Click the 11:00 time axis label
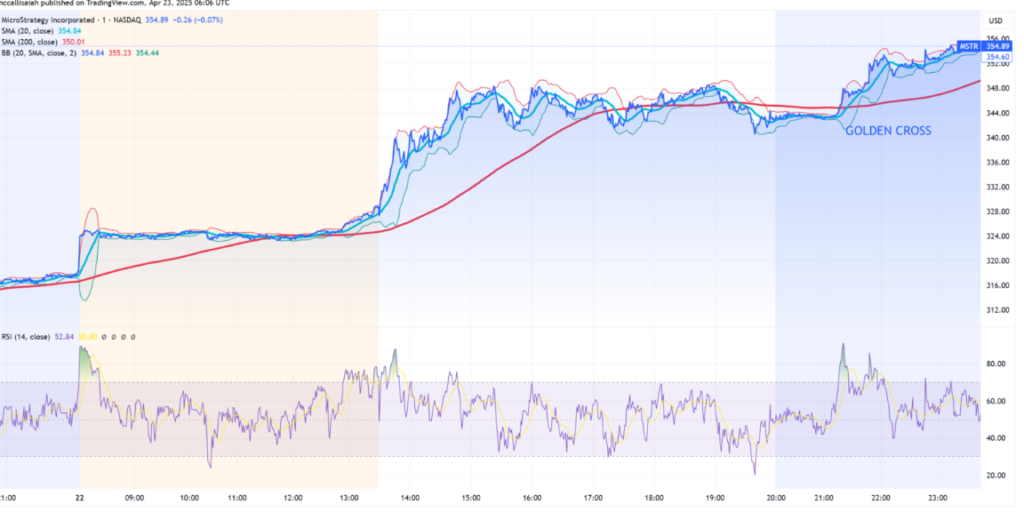This screenshot has height=512, width=1024. [x=237, y=498]
